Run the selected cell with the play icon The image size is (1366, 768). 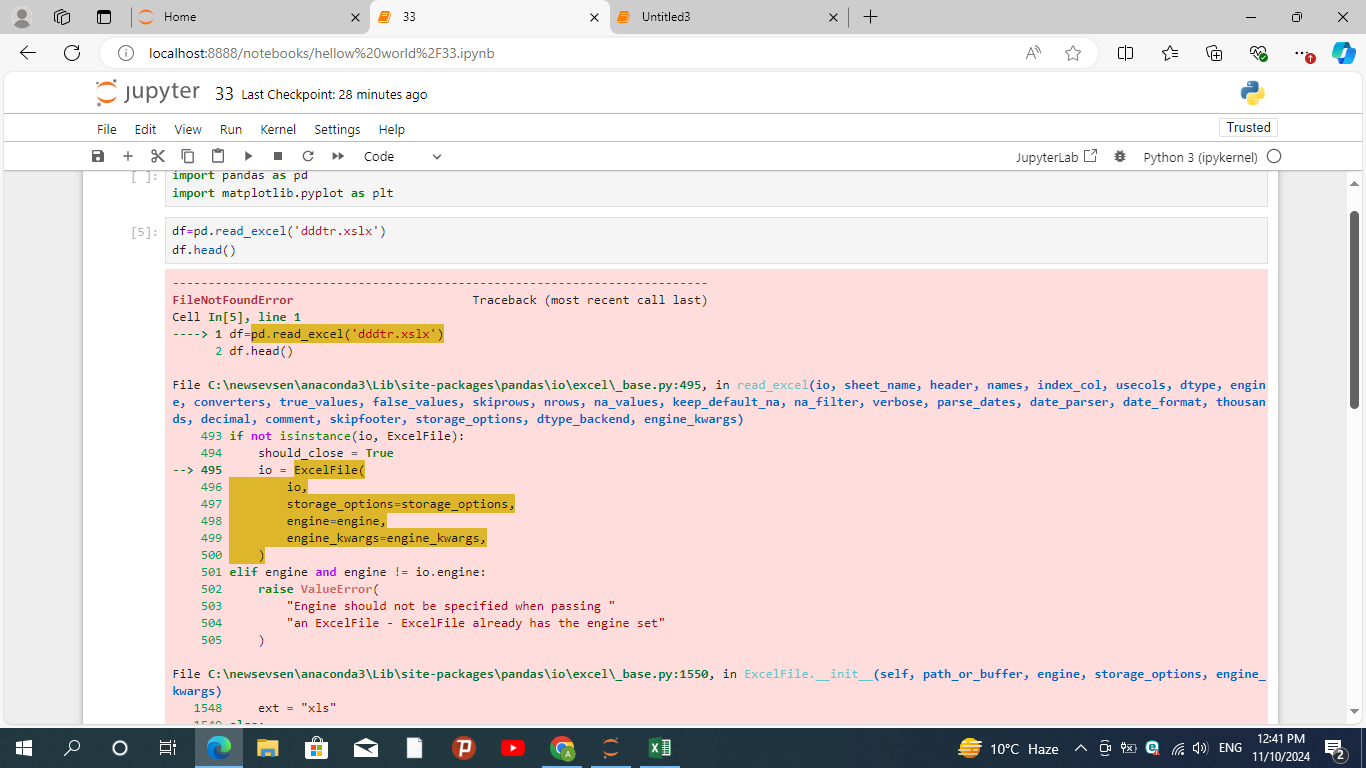[248, 156]
